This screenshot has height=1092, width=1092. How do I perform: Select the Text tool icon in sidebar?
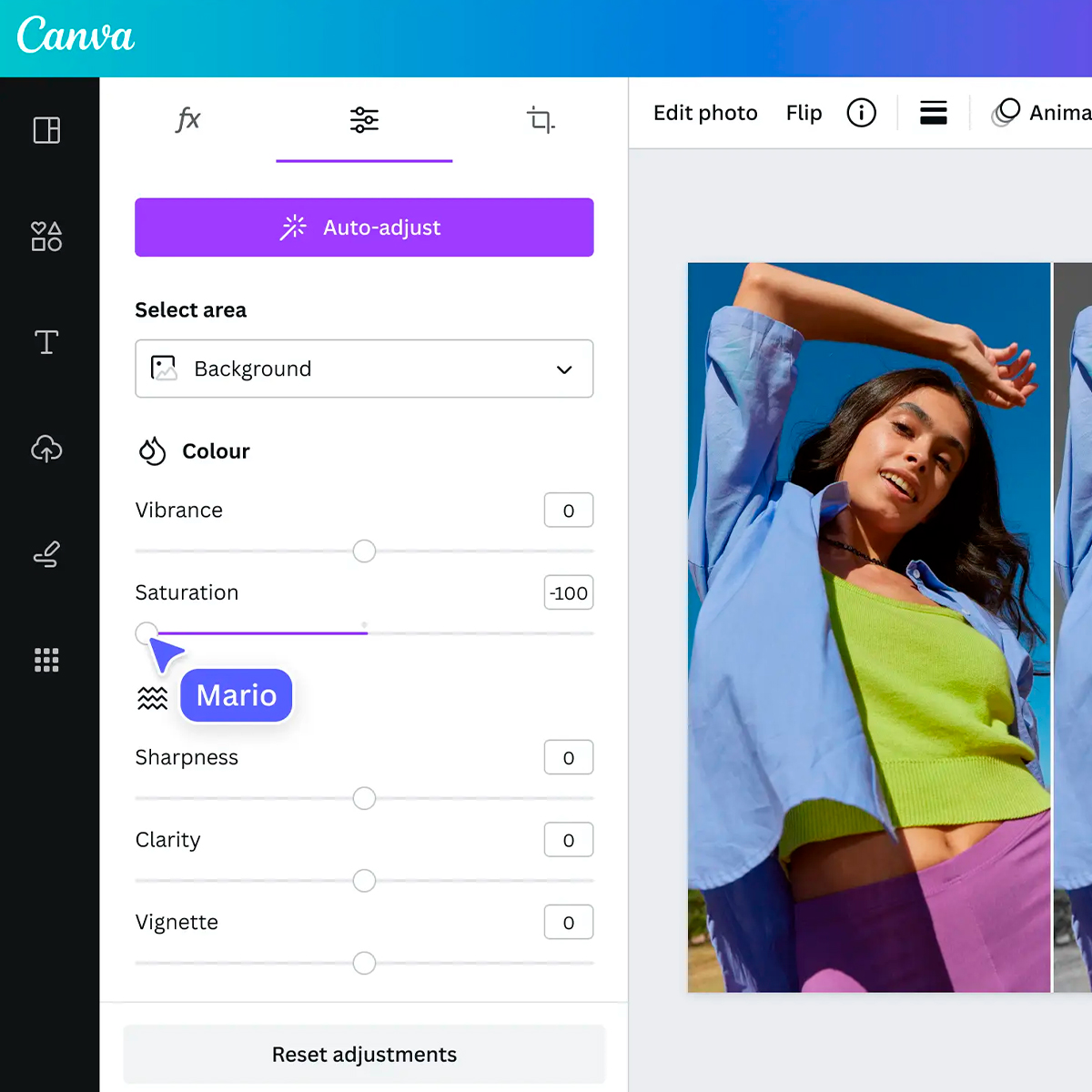point(46,342)
